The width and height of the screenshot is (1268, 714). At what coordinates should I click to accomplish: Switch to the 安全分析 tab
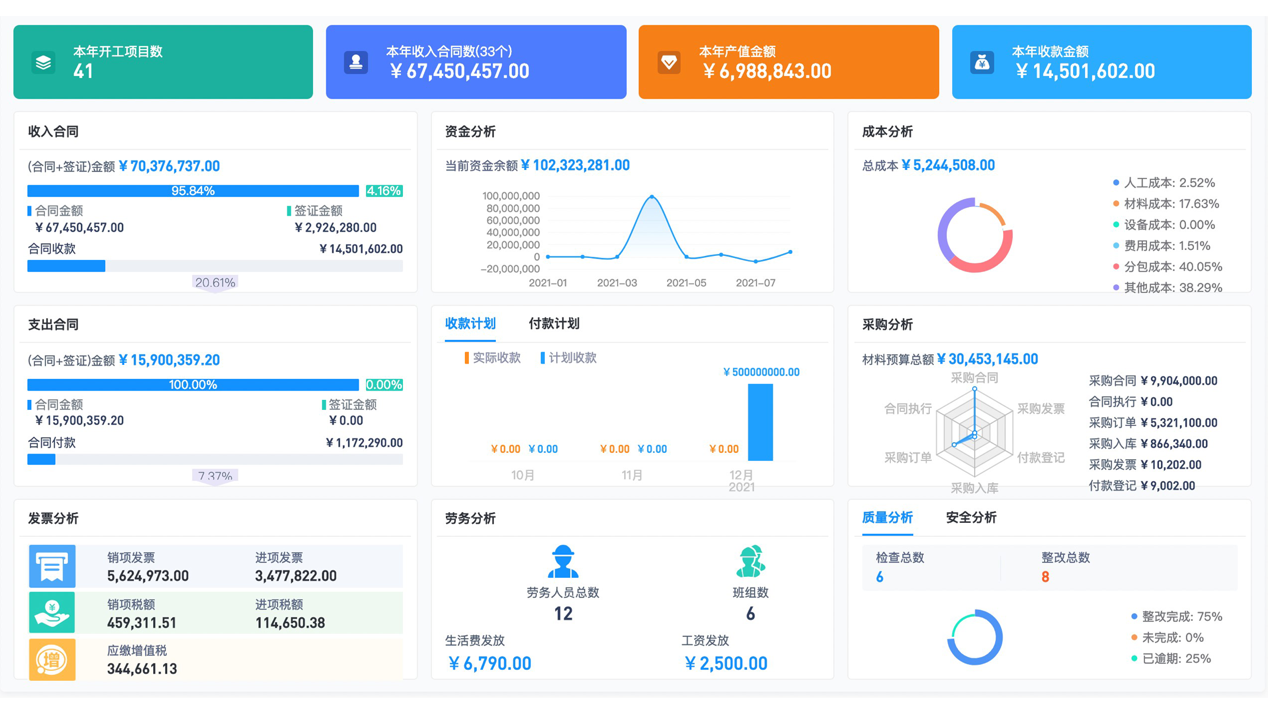[x=971, y=518]
